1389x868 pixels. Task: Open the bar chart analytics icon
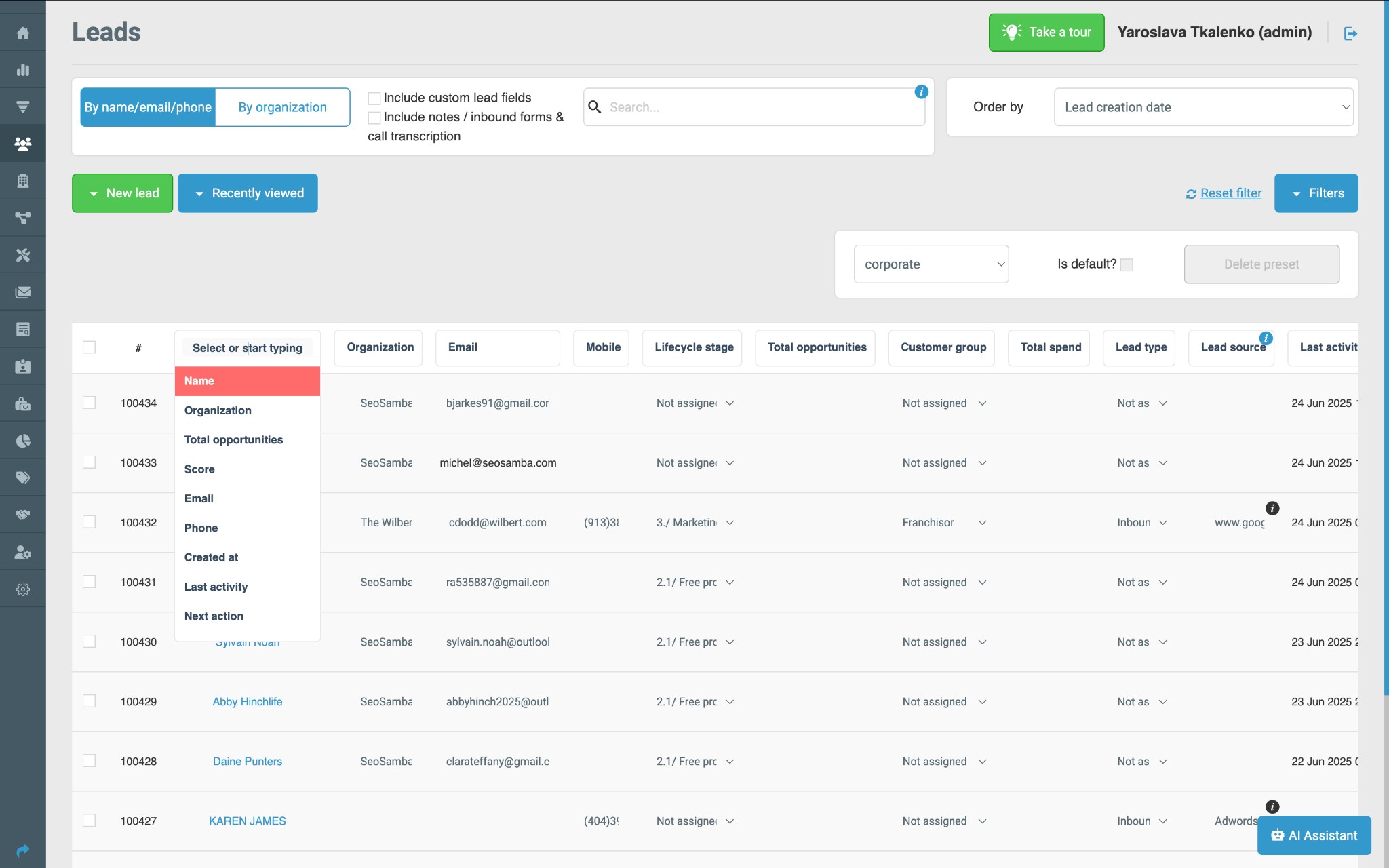(23, 70)
